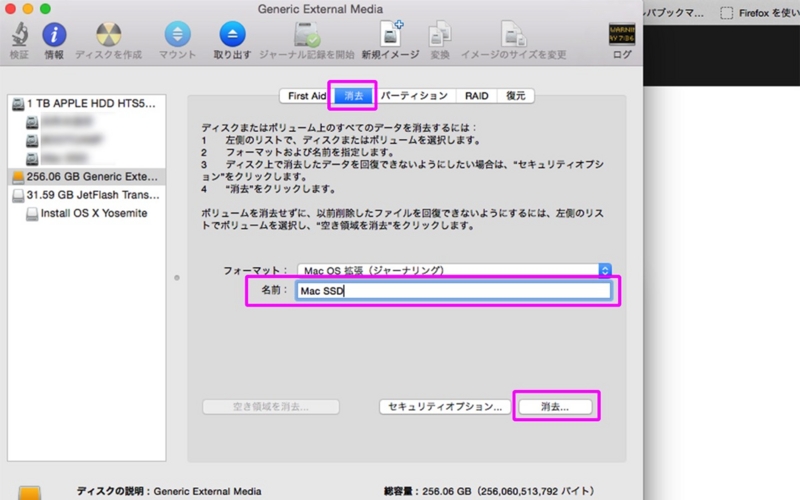The width and height of the screenshot is (800, 500).
Task: Click the Burn disc (ディスクを作成) icon
Action: coord(109,35)
